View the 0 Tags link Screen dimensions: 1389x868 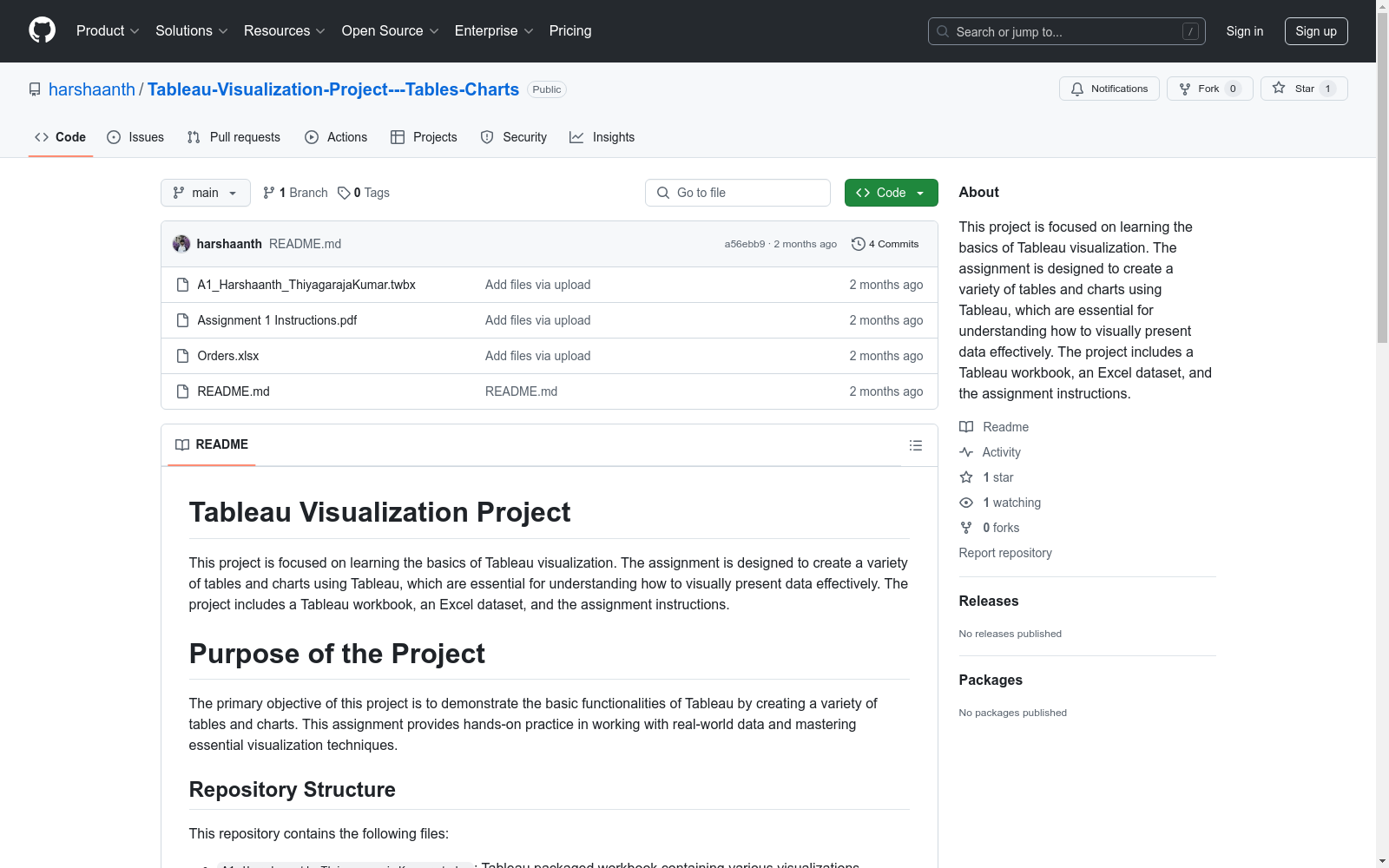coord(364,193)
